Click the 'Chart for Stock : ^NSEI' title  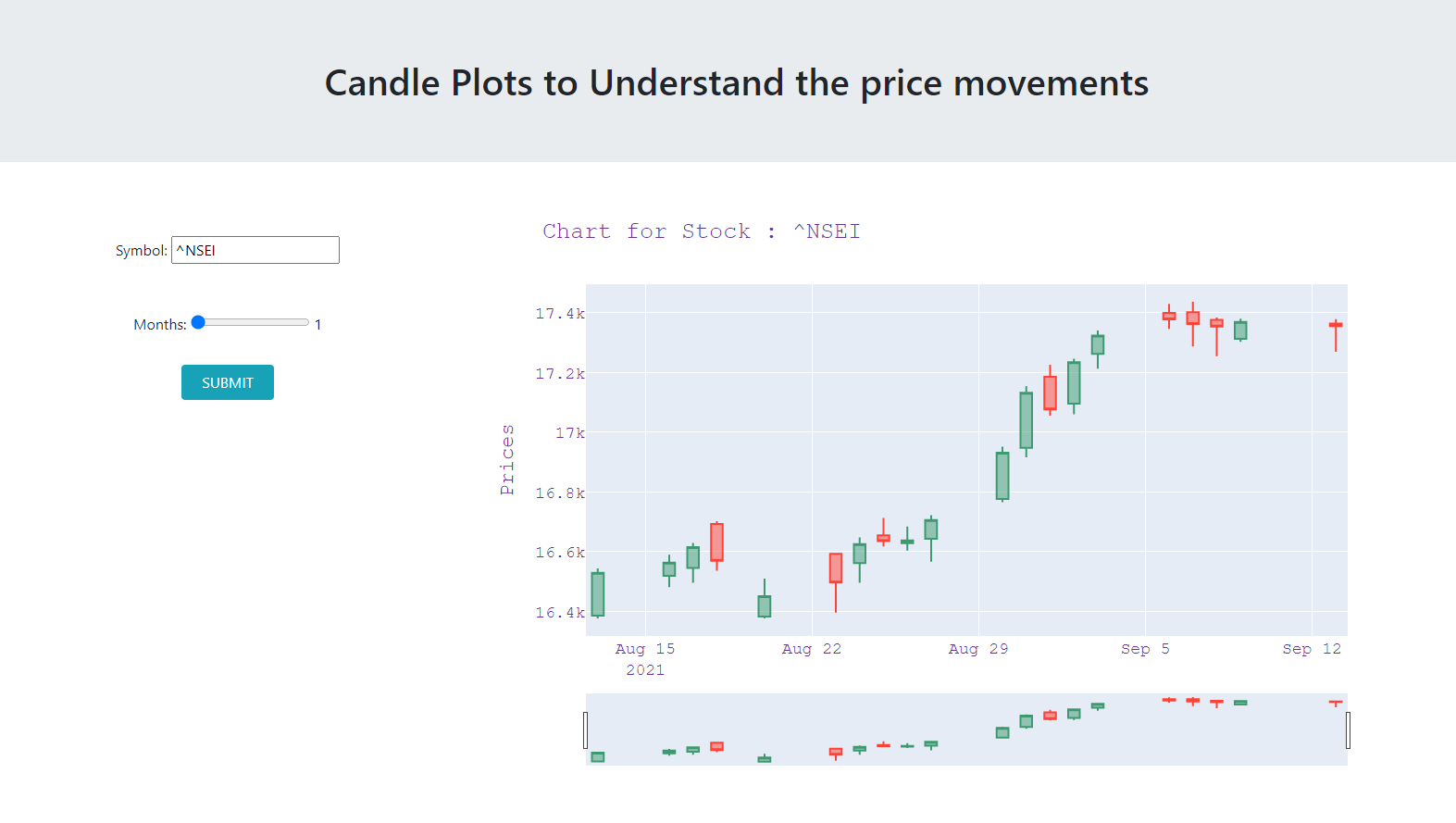point(702,231)
